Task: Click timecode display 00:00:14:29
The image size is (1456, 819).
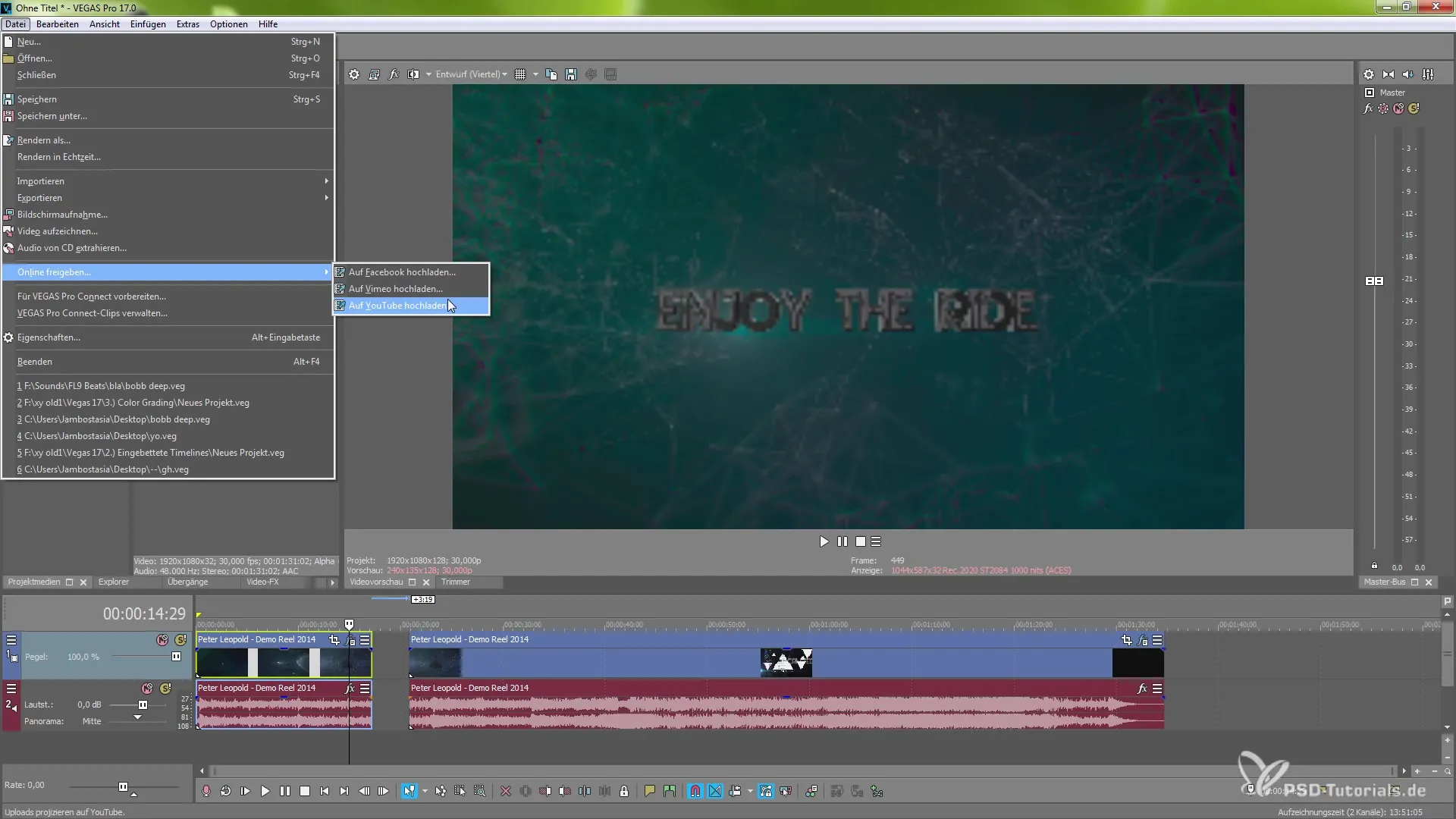Action: [144, 613]
